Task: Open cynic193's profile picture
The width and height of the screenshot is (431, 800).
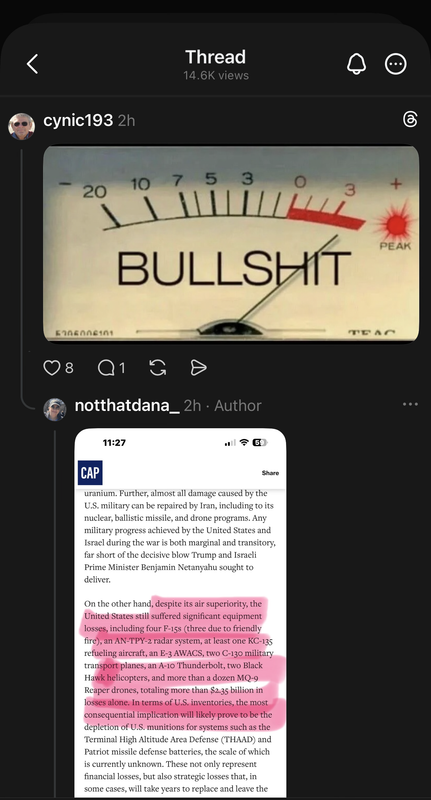Action: coord(21,126)
